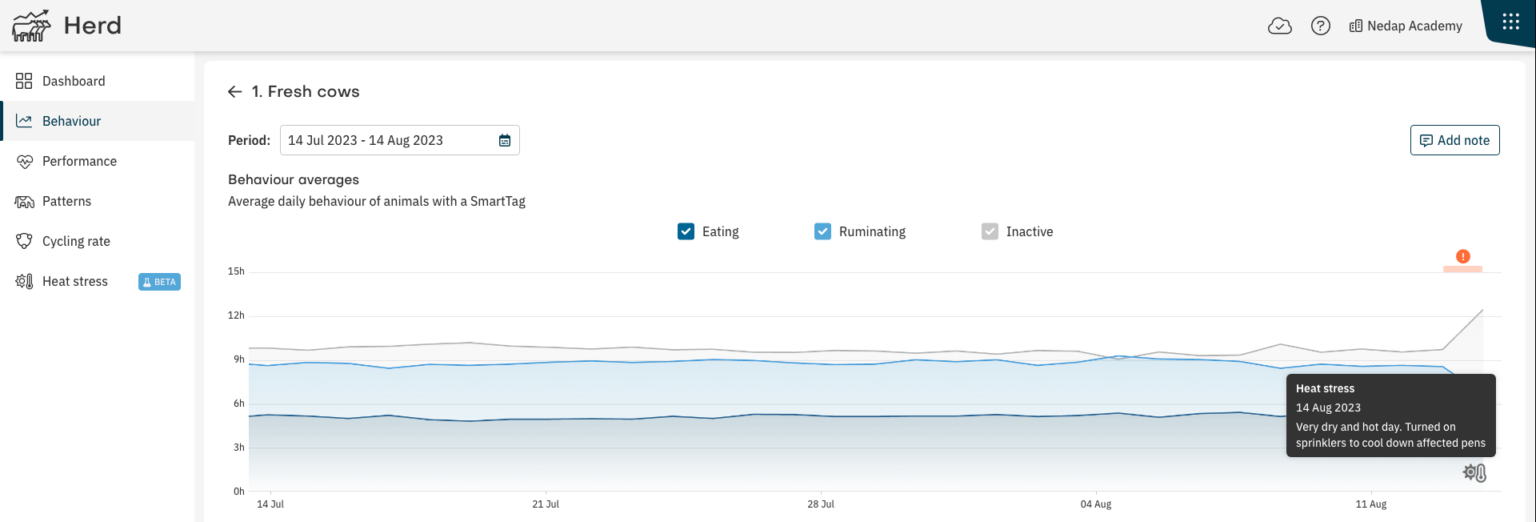
Task: Open the Period date range picker
Action: pyautogui.click(x=390, y=141)
